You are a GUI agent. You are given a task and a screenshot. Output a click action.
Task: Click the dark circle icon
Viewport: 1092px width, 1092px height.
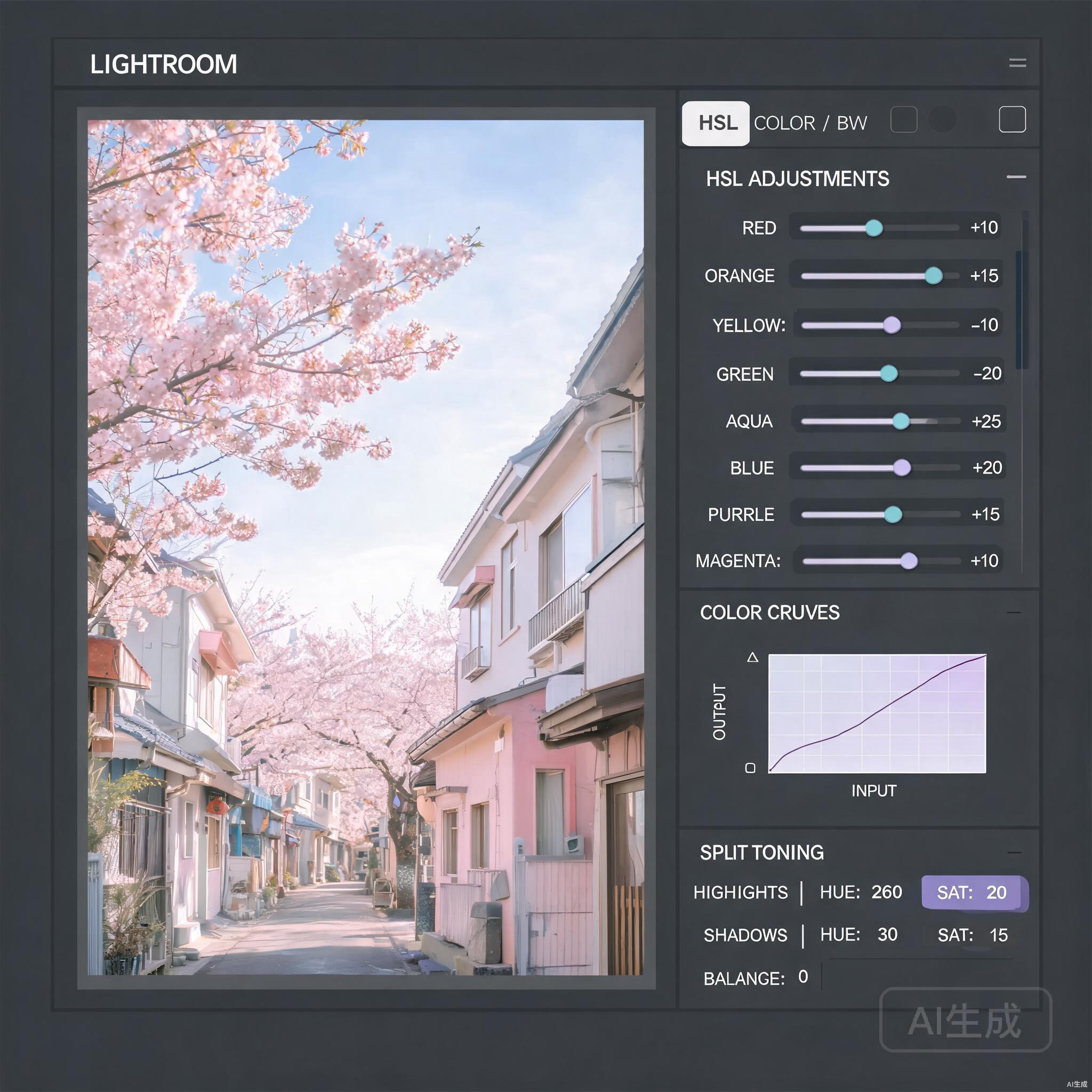pos(942,119)
